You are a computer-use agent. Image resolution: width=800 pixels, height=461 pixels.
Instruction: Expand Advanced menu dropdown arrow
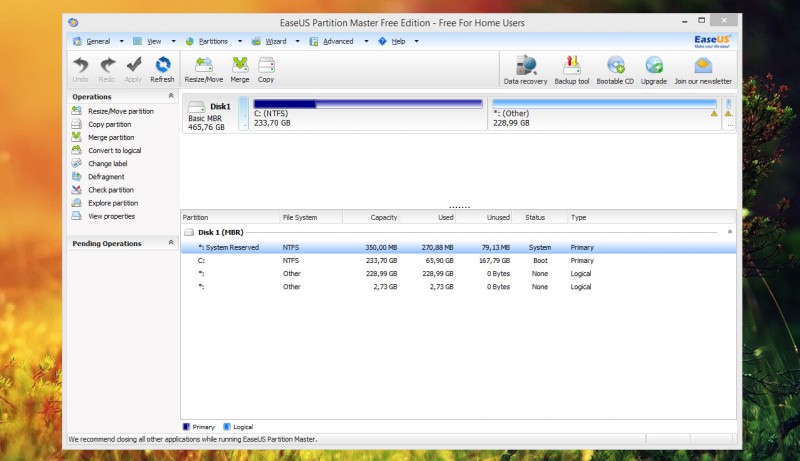click(x=366, y=41)
